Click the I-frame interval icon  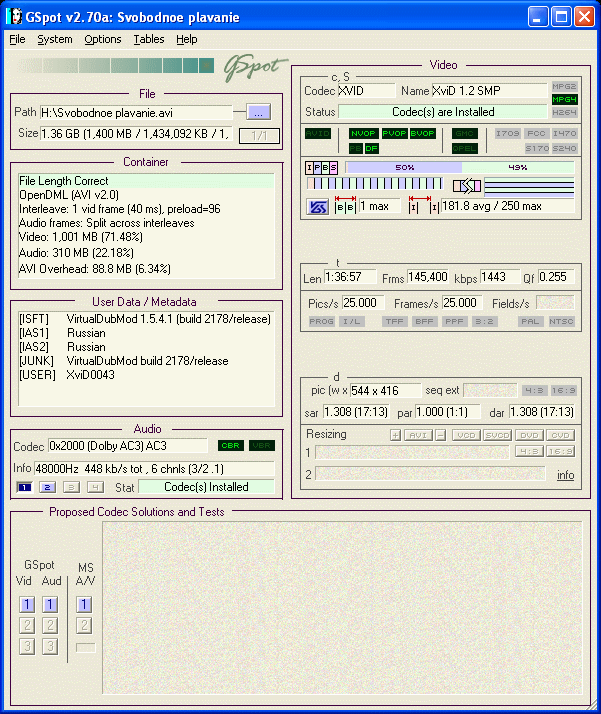click(x=424, y=206)
